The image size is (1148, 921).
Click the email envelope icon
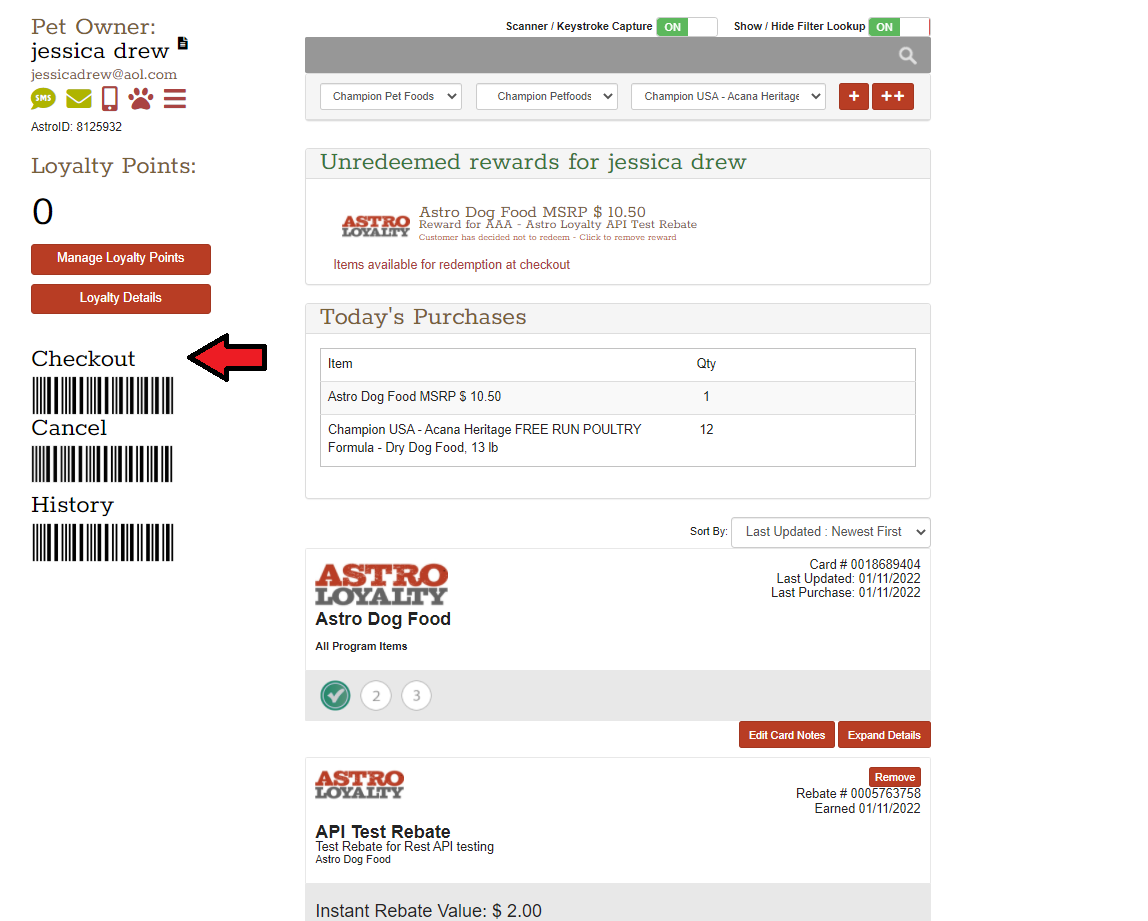tap(79, 99)
